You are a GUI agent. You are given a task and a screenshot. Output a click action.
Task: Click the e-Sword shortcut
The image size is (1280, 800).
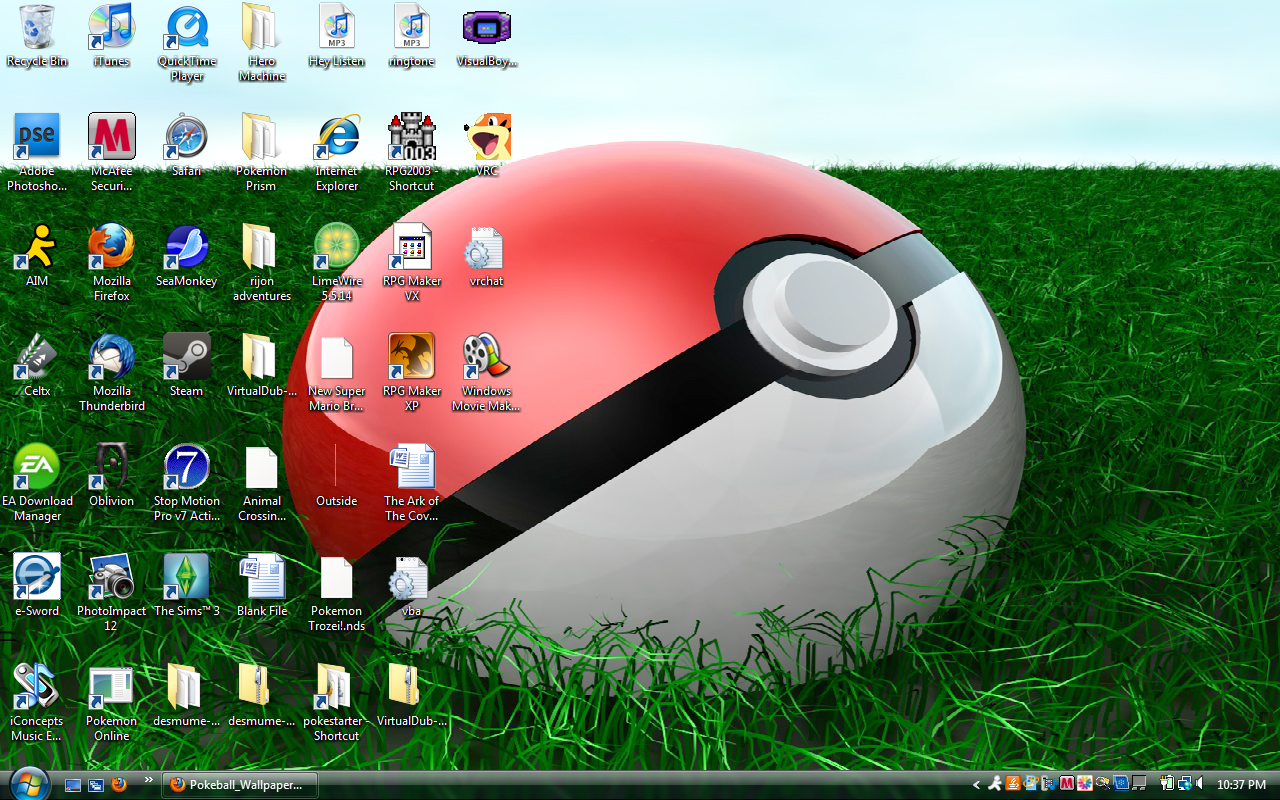37,586
